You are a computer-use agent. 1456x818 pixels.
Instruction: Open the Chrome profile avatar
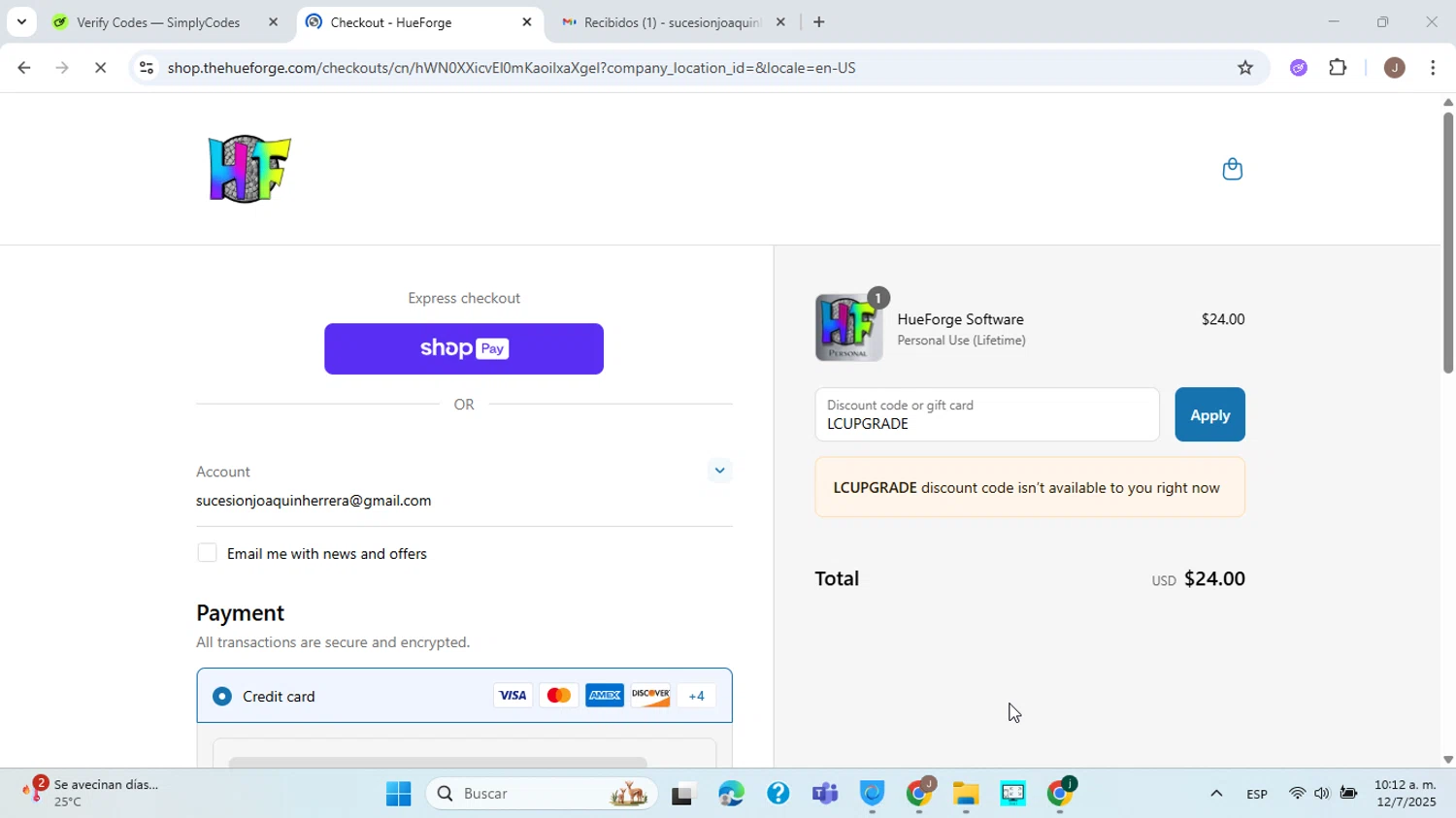pyautogui.click(x=1394, y=67)
